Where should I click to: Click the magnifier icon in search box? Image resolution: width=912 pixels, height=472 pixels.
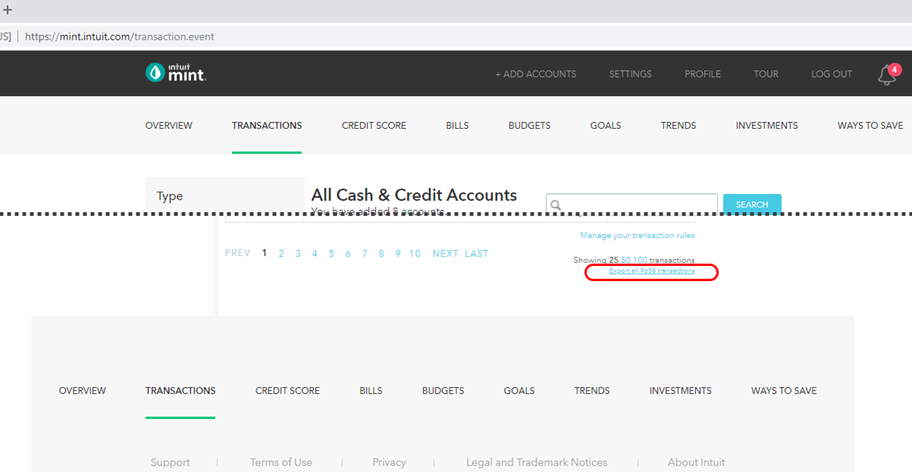click(556, 205)
